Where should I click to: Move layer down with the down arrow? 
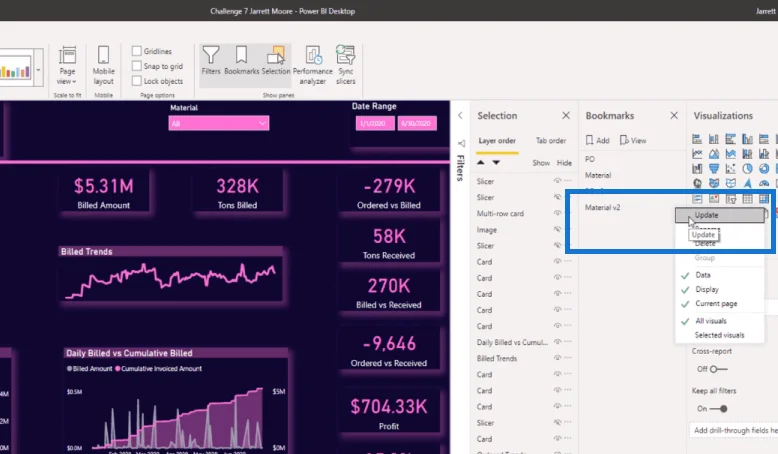tap(496, 163)
